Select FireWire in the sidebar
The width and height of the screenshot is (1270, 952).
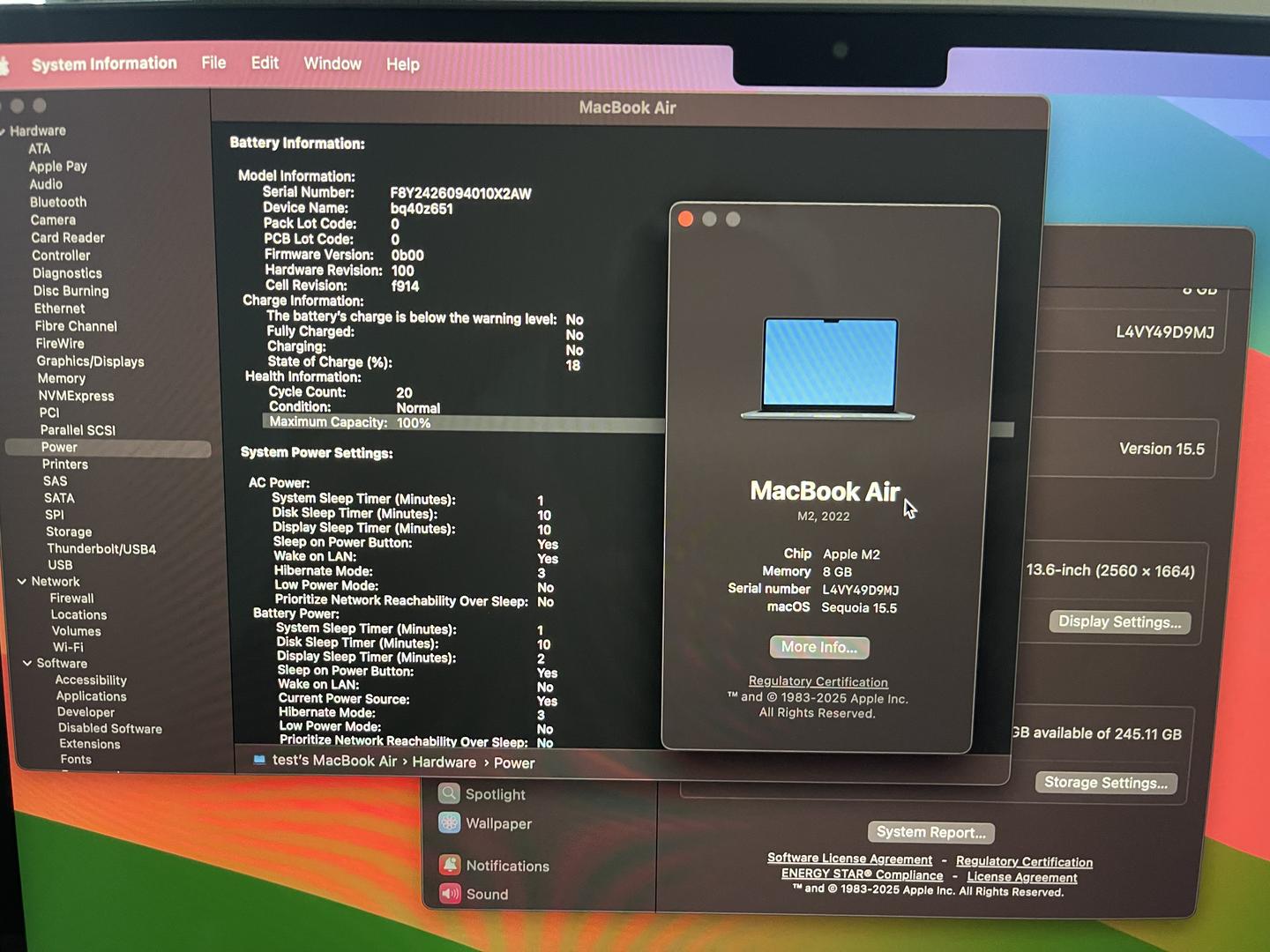[x=60, y=344]
